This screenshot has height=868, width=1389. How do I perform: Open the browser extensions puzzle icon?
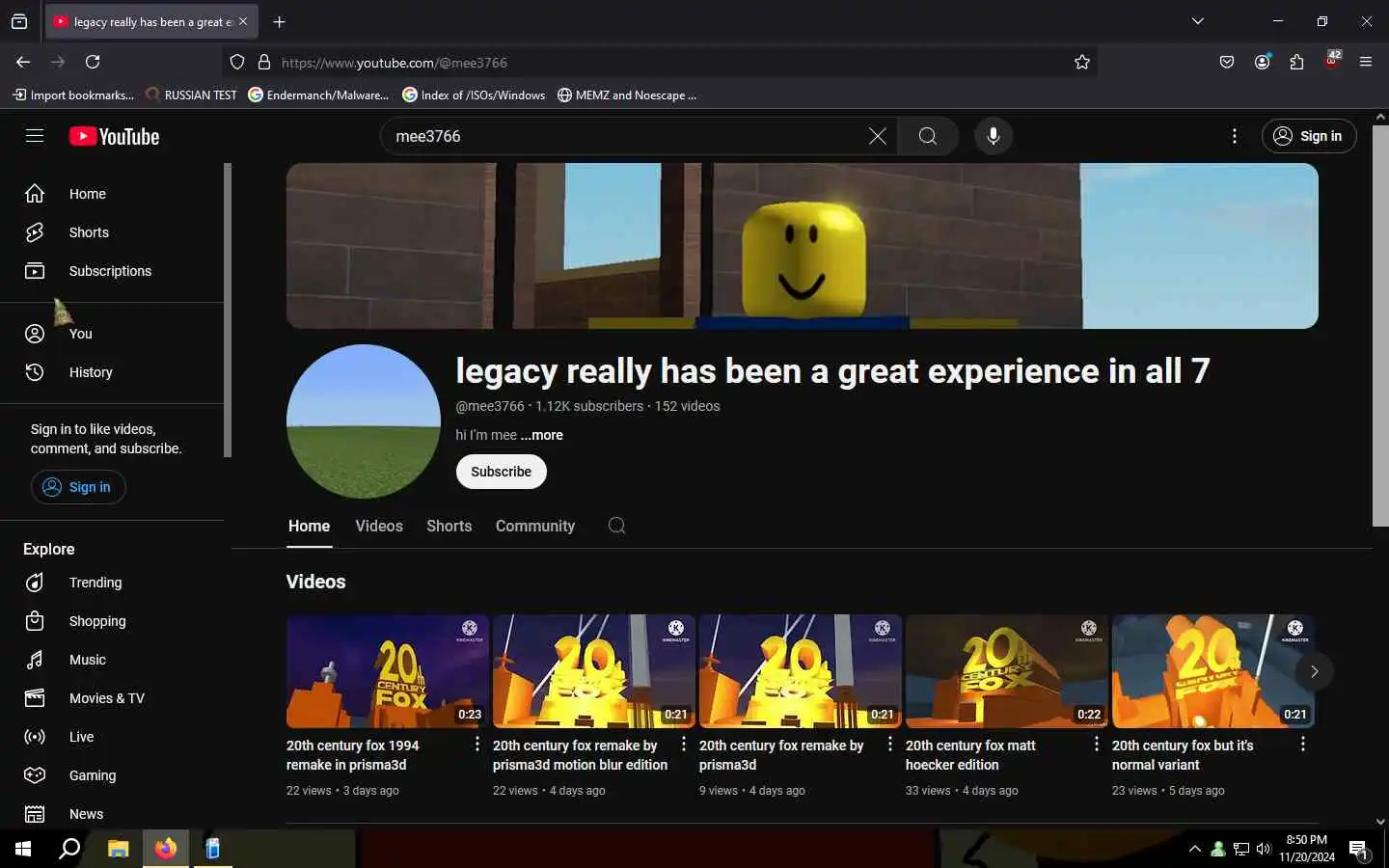click(x=1296, y=62)
